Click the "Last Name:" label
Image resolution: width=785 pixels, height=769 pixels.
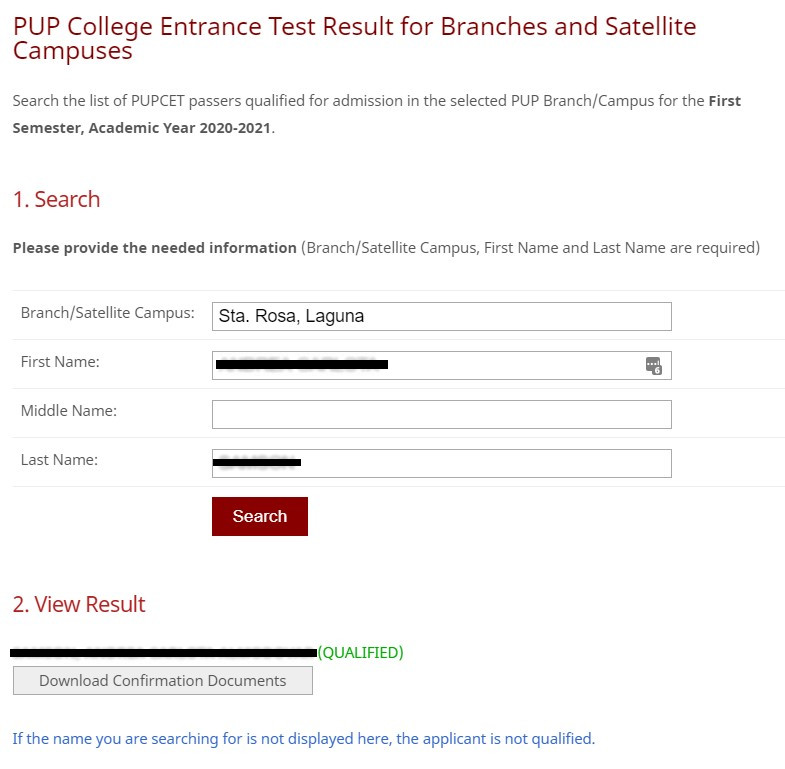59,460
